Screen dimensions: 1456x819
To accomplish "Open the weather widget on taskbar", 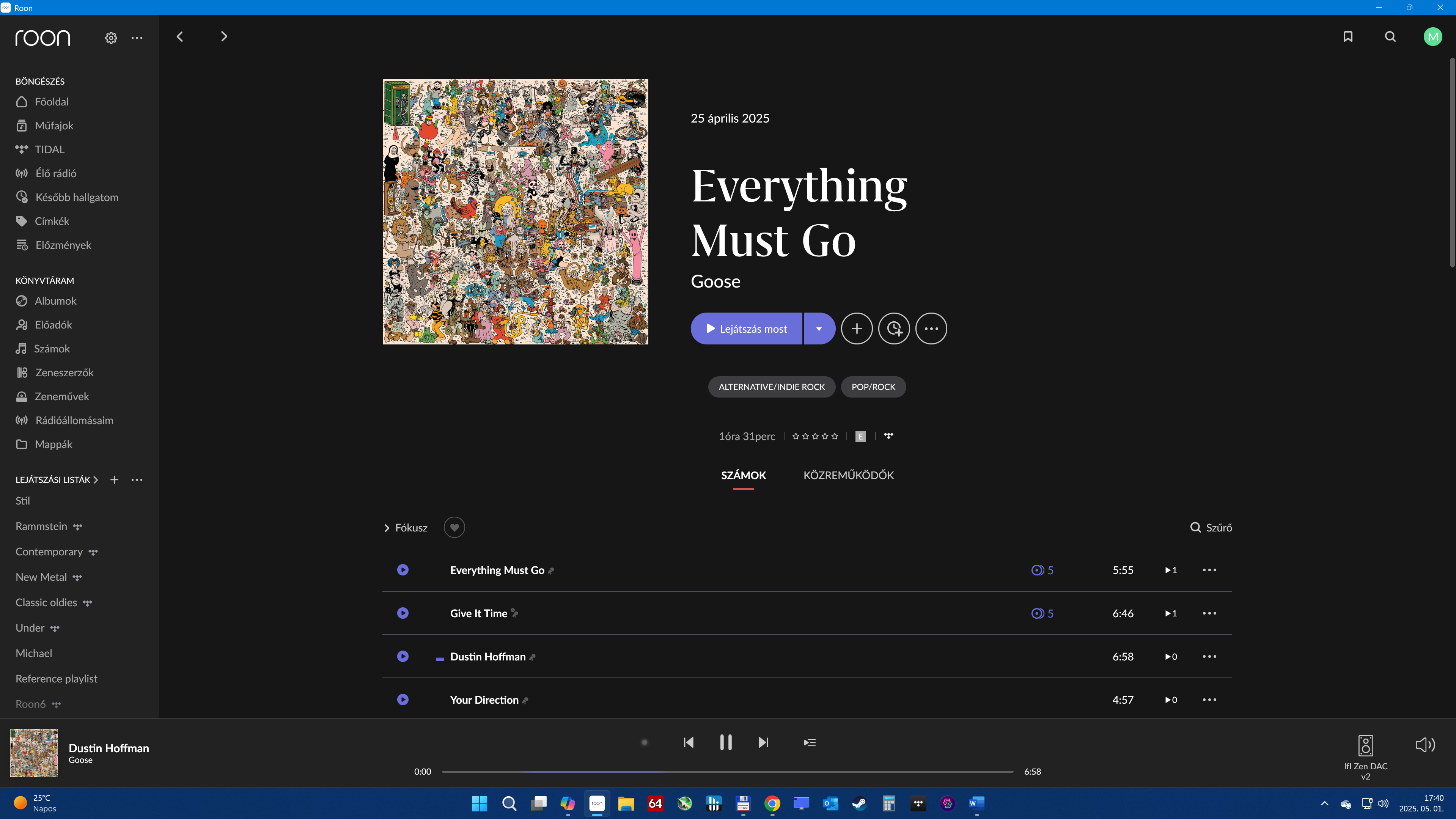I will point(35,803).
